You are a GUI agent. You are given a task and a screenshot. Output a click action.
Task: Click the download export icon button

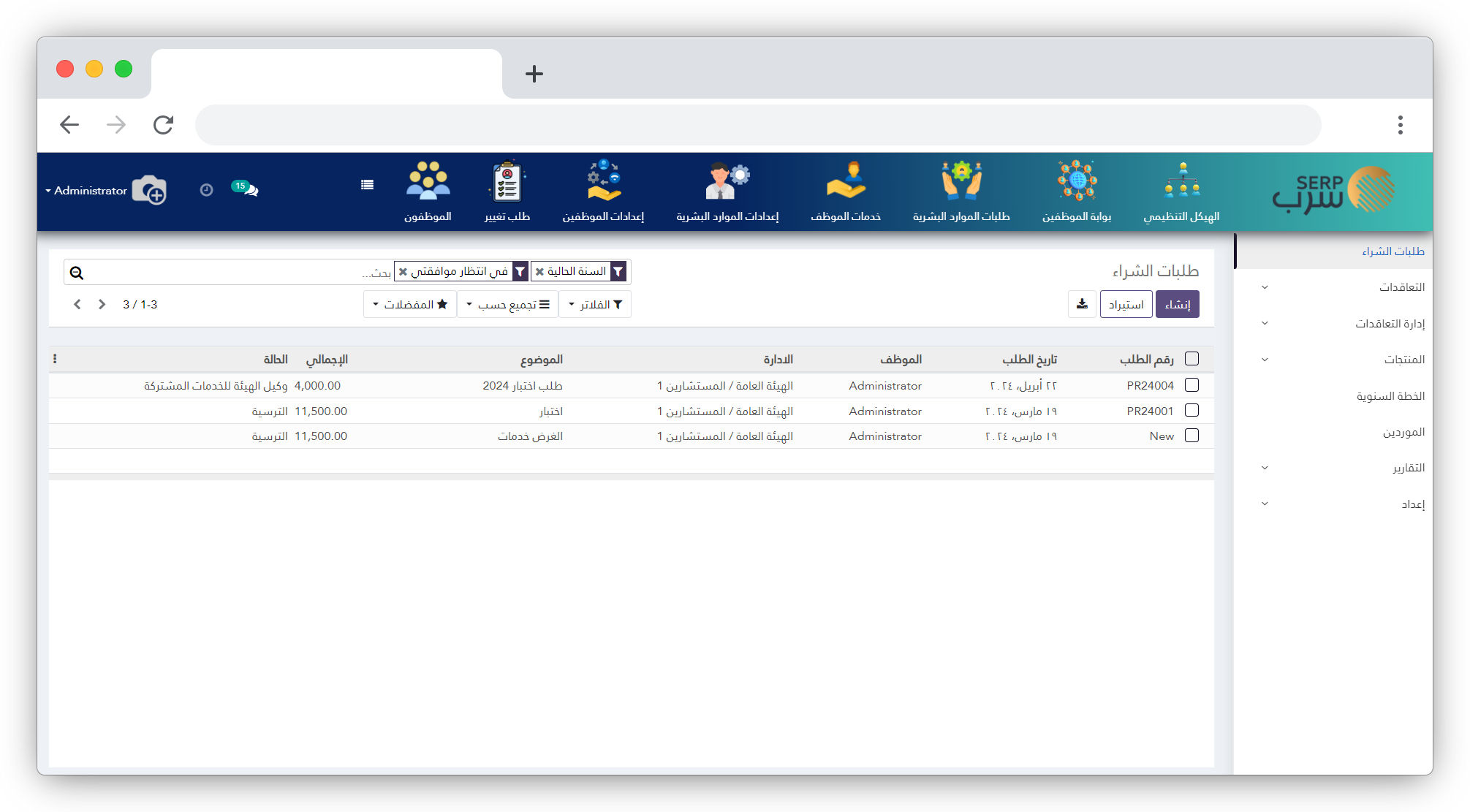click(1082, 304)
